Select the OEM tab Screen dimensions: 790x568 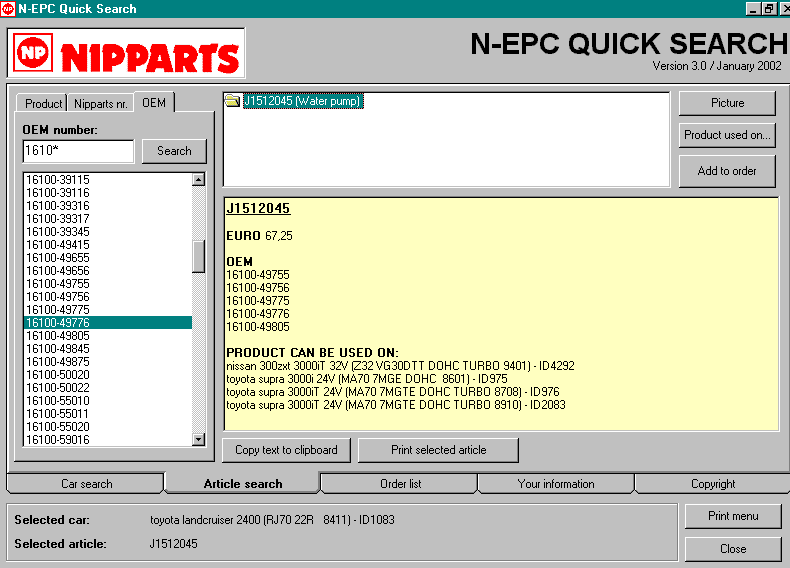coord(154,102)
